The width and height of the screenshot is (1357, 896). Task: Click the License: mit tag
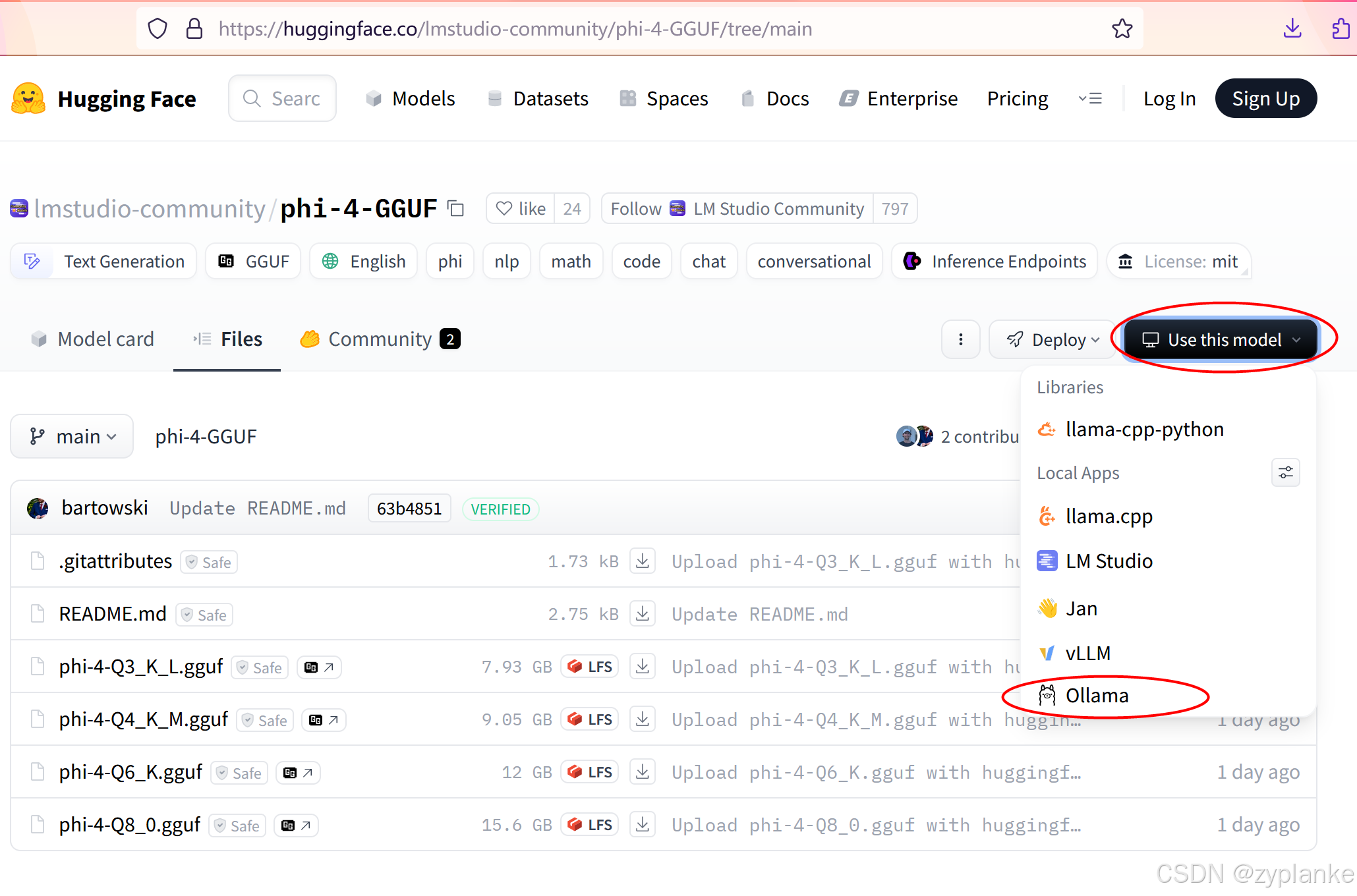(x=1178, y=262)
